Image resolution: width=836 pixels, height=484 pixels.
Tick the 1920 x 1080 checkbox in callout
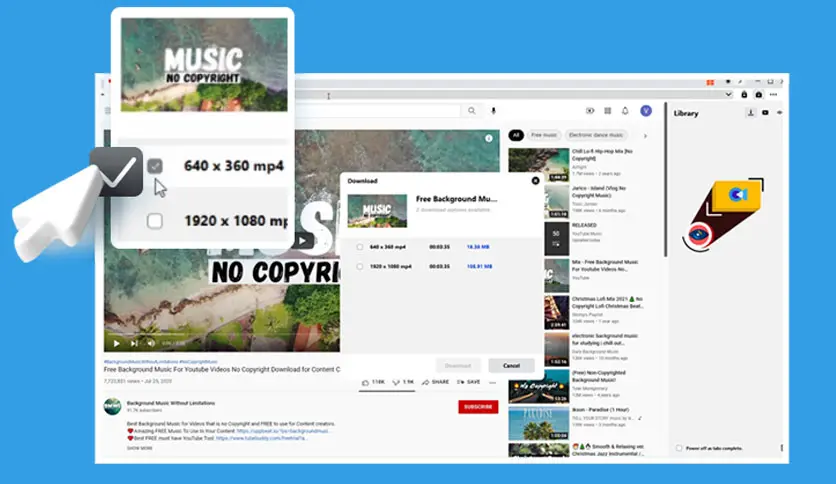155,221
